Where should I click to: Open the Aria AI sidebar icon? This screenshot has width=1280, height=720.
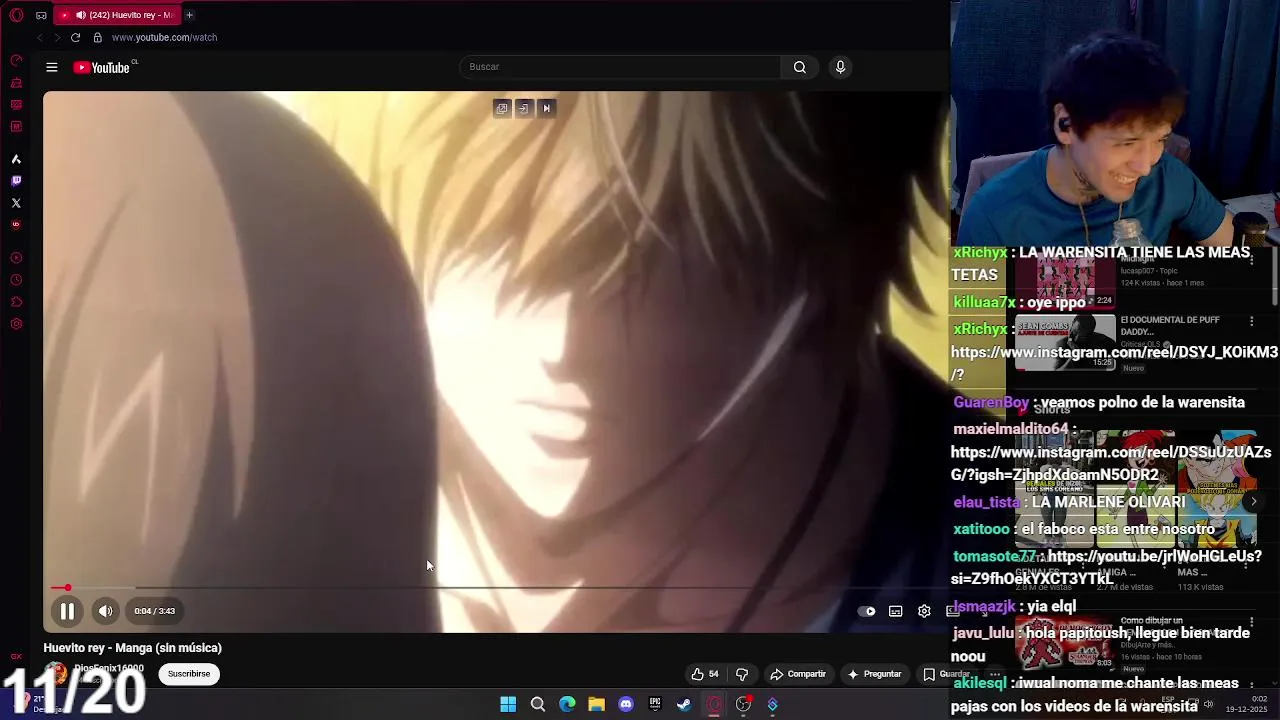[x=16, y=159]
